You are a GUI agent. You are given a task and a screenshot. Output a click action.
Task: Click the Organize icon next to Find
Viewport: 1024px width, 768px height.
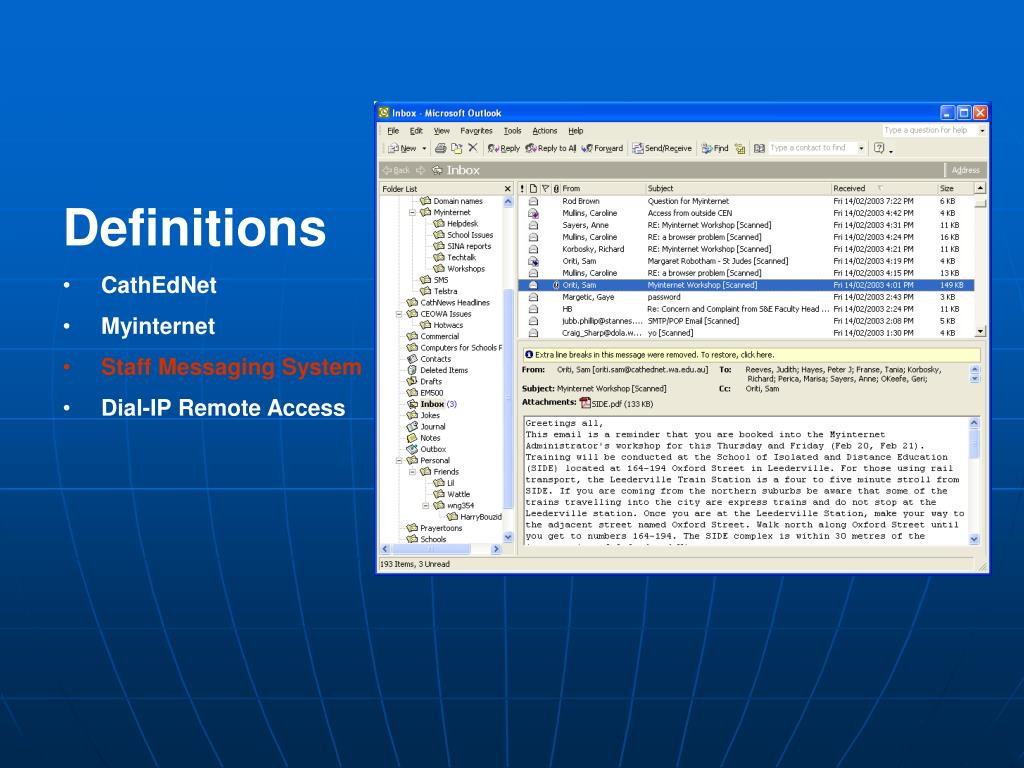pos(740,148)
